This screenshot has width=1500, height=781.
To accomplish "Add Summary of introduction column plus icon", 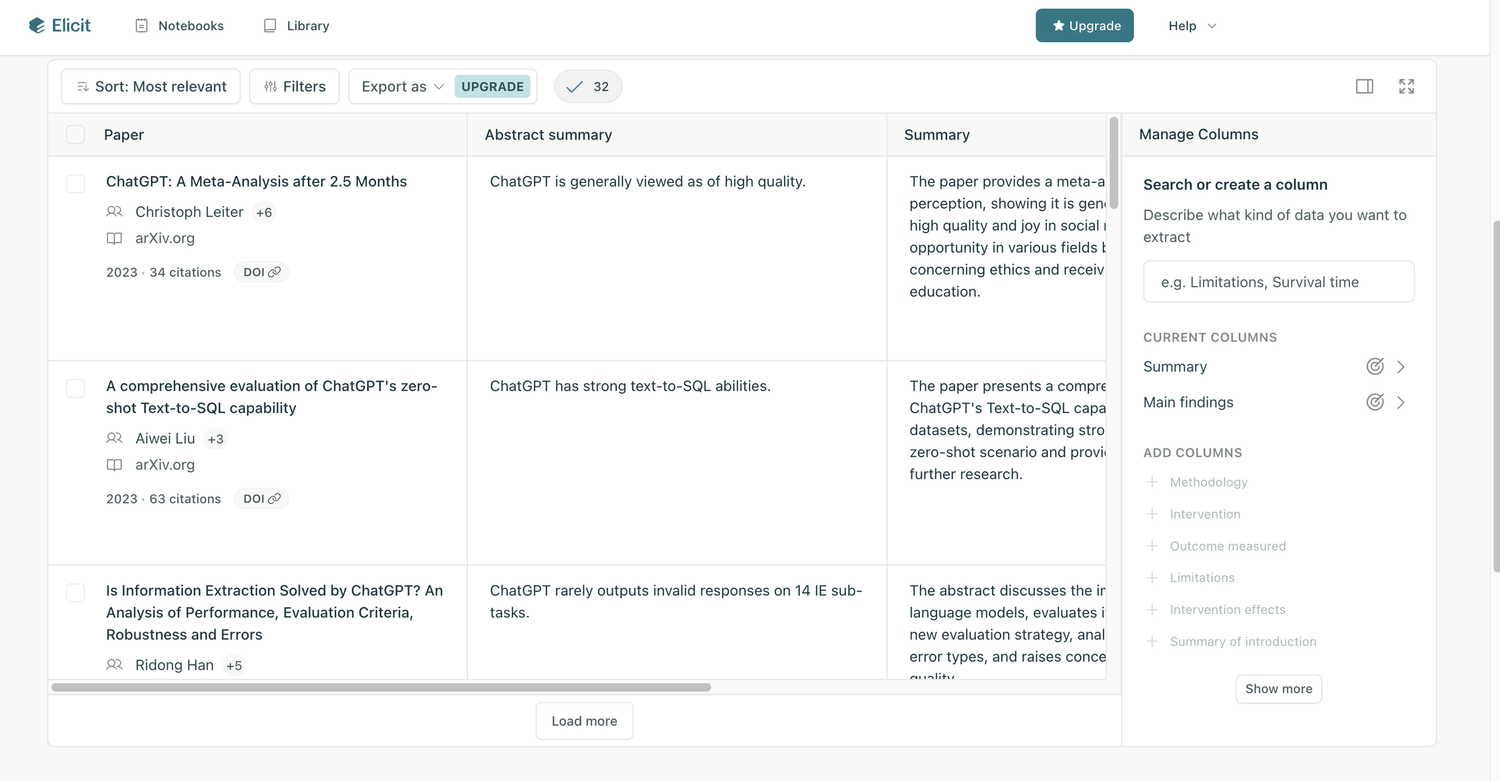I will [x=1152, y=641].
